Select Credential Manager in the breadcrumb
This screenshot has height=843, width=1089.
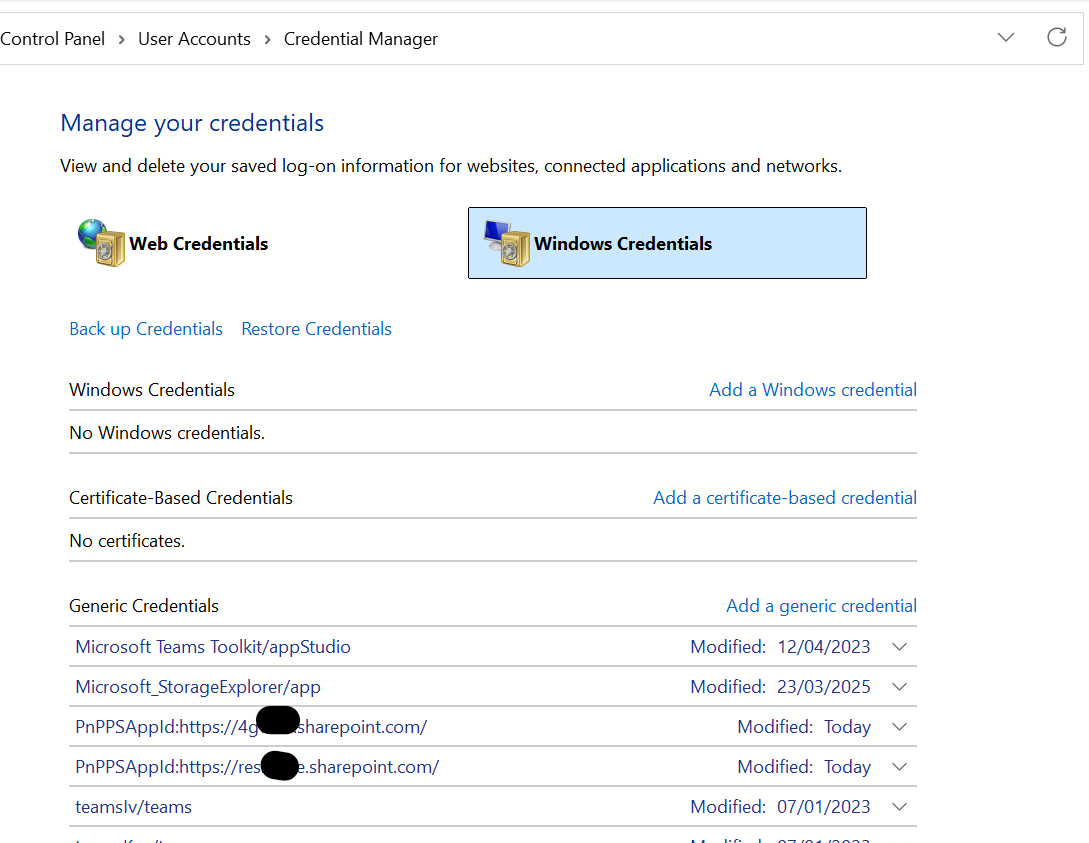point(360,38)
